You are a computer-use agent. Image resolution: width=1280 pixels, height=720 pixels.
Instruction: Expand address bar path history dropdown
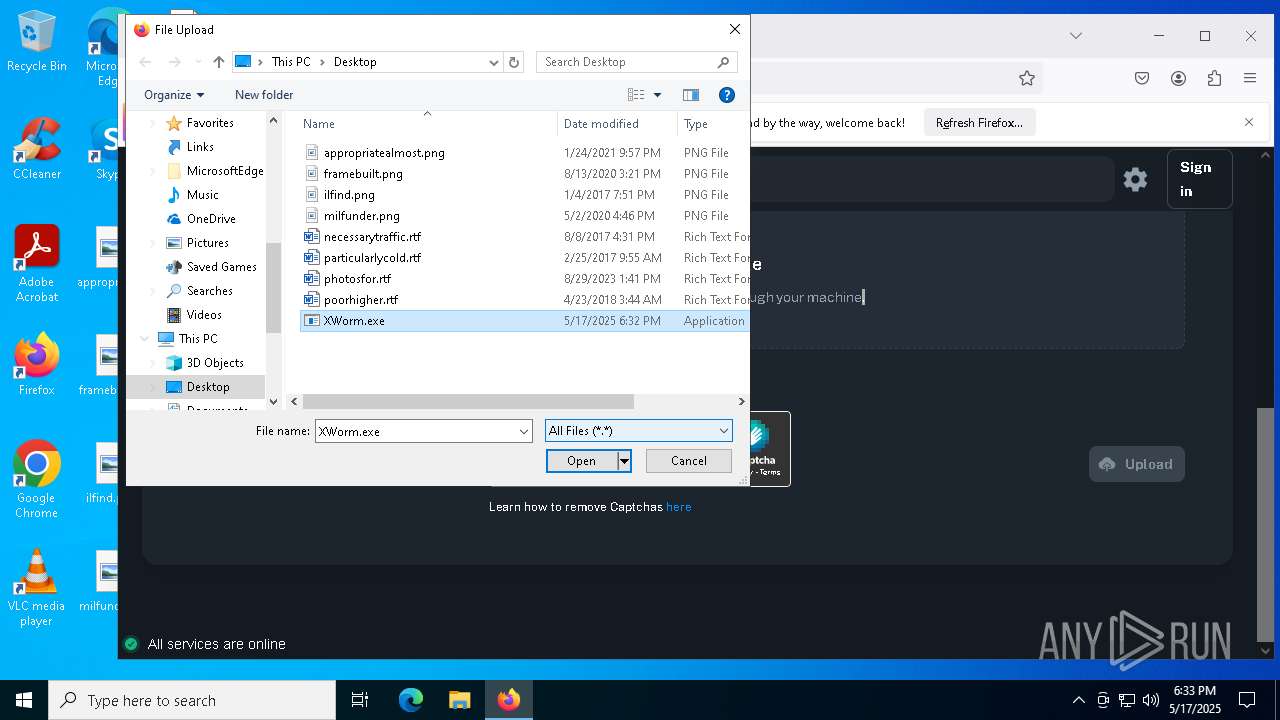pyautogui.click(x=493, y=62)
